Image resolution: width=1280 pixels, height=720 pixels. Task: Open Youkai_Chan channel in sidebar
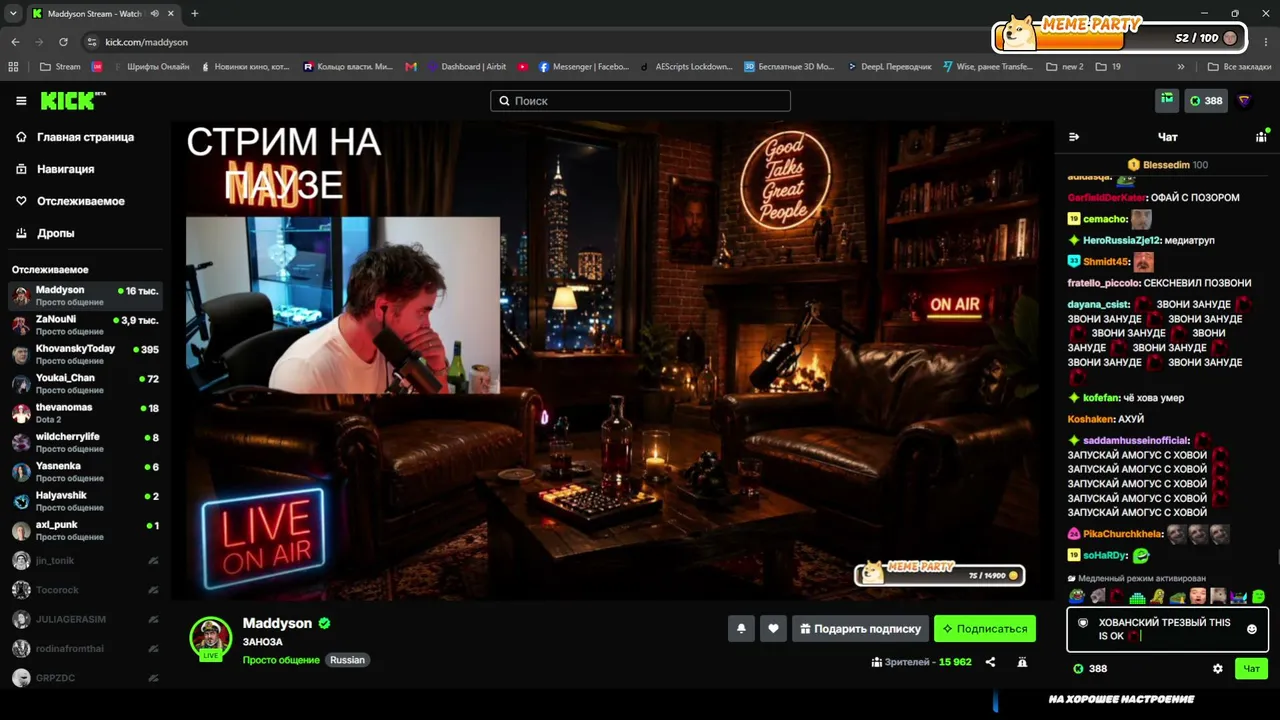(x=85, y=384)
